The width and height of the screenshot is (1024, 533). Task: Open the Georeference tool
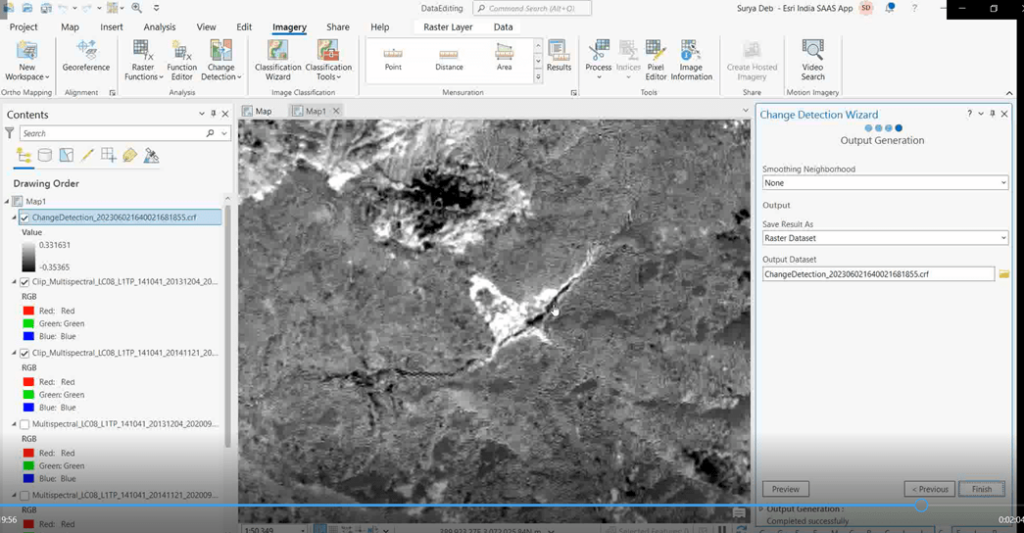coord(86,56)
